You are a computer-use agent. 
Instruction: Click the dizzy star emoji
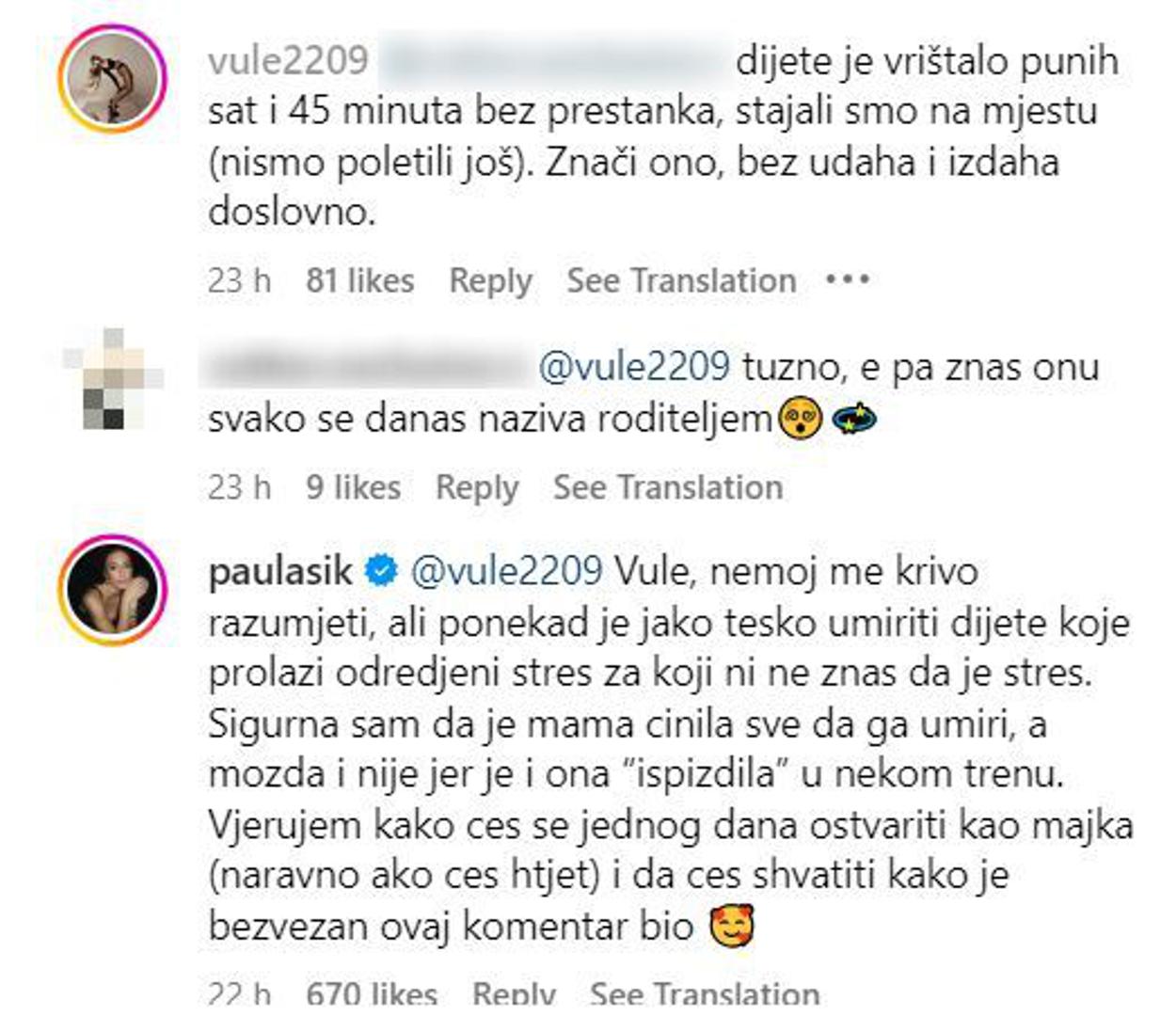853,419
